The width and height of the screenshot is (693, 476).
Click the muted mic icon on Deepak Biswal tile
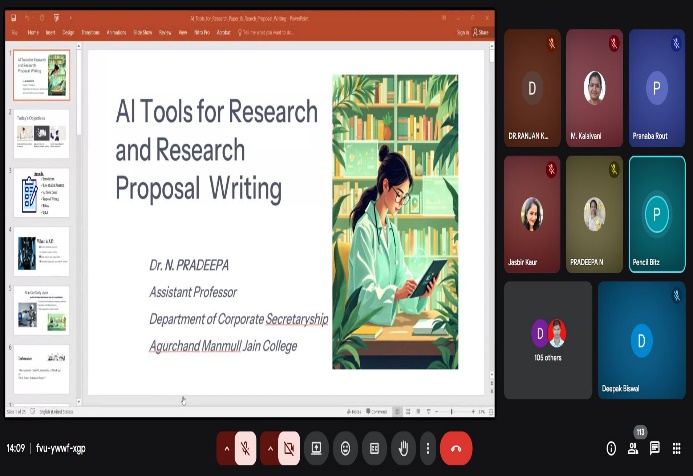point(676,296)
